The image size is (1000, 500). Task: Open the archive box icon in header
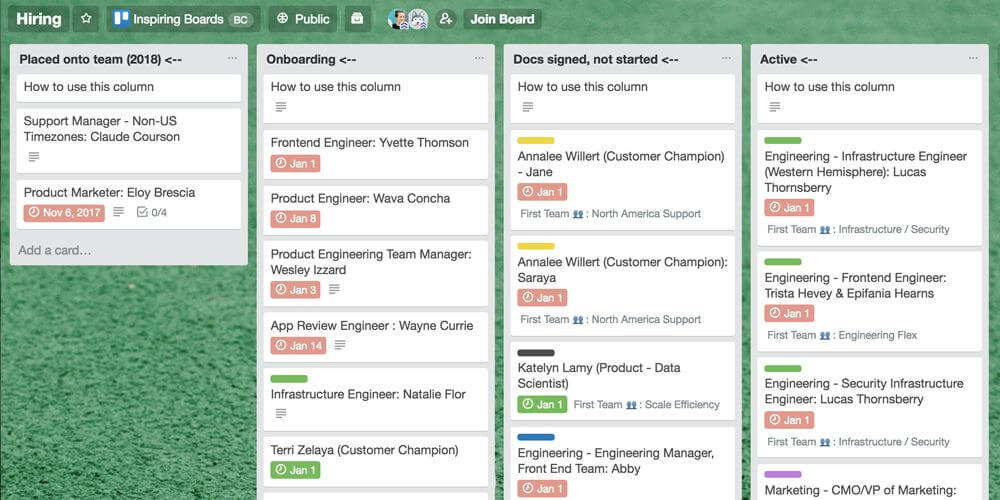coord(357,19)
